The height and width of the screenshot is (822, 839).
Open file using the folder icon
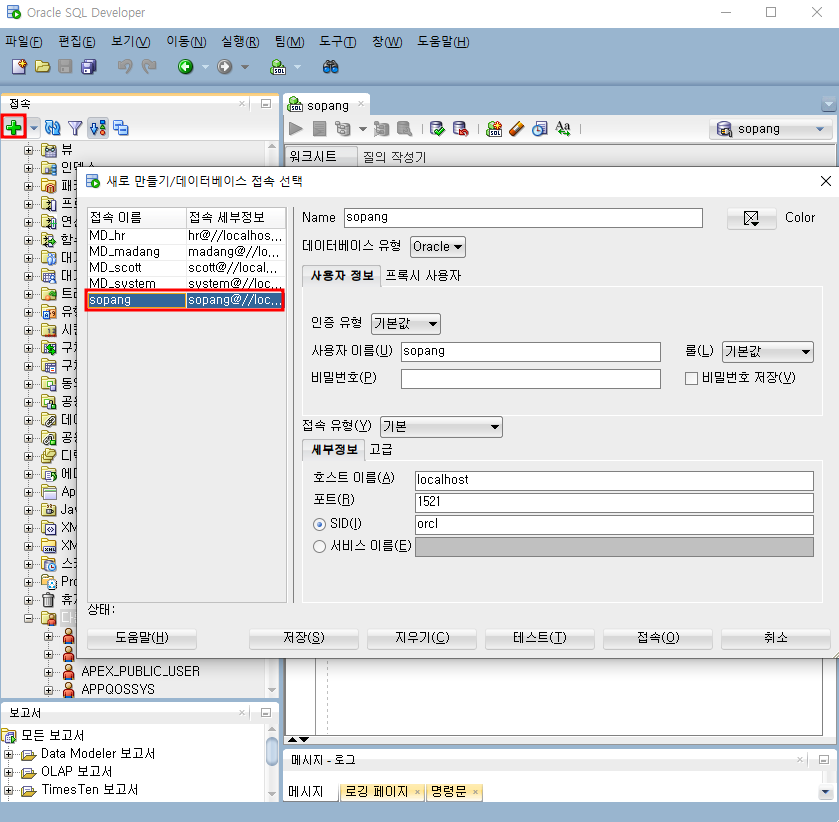click(x=42, y=67)
